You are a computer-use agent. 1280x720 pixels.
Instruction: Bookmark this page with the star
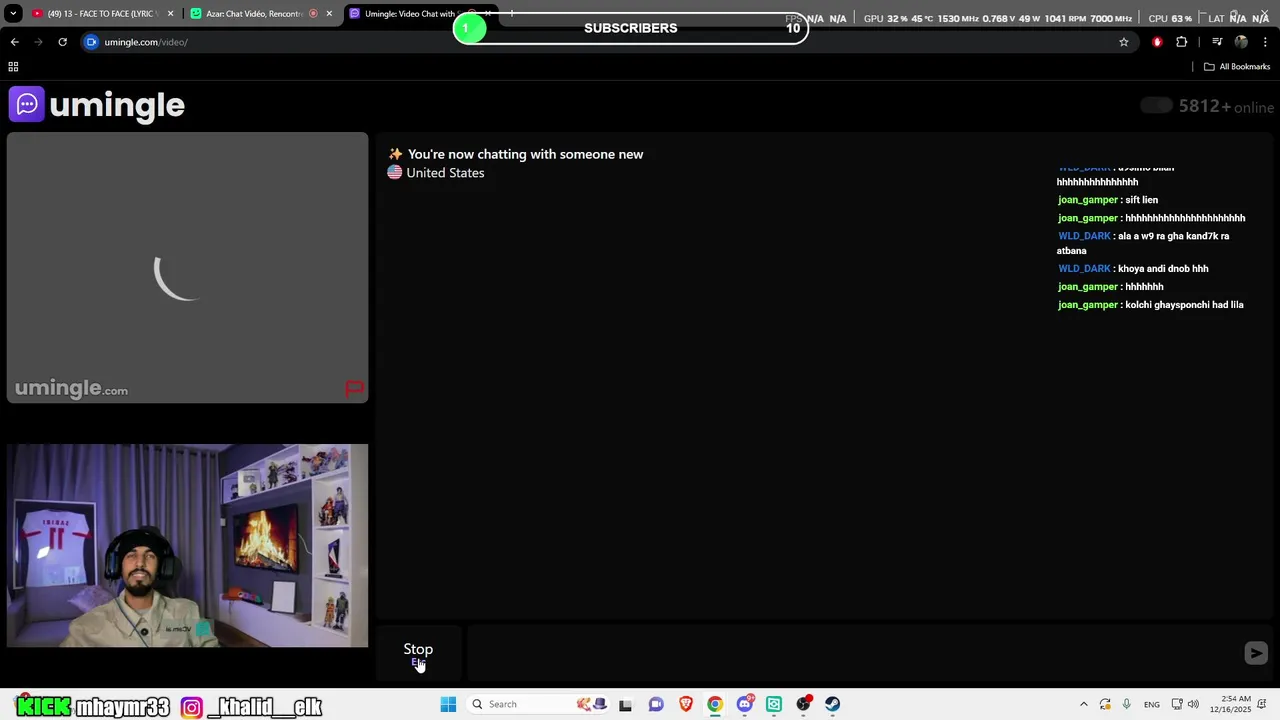tap(1123, 42)
